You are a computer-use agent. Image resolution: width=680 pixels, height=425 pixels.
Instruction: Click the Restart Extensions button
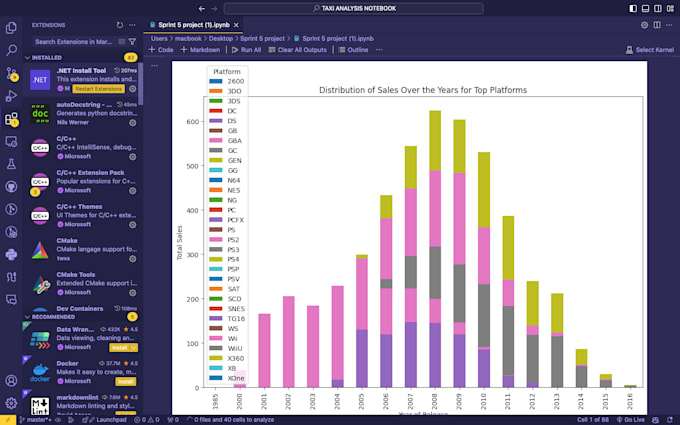pos(98,88)
